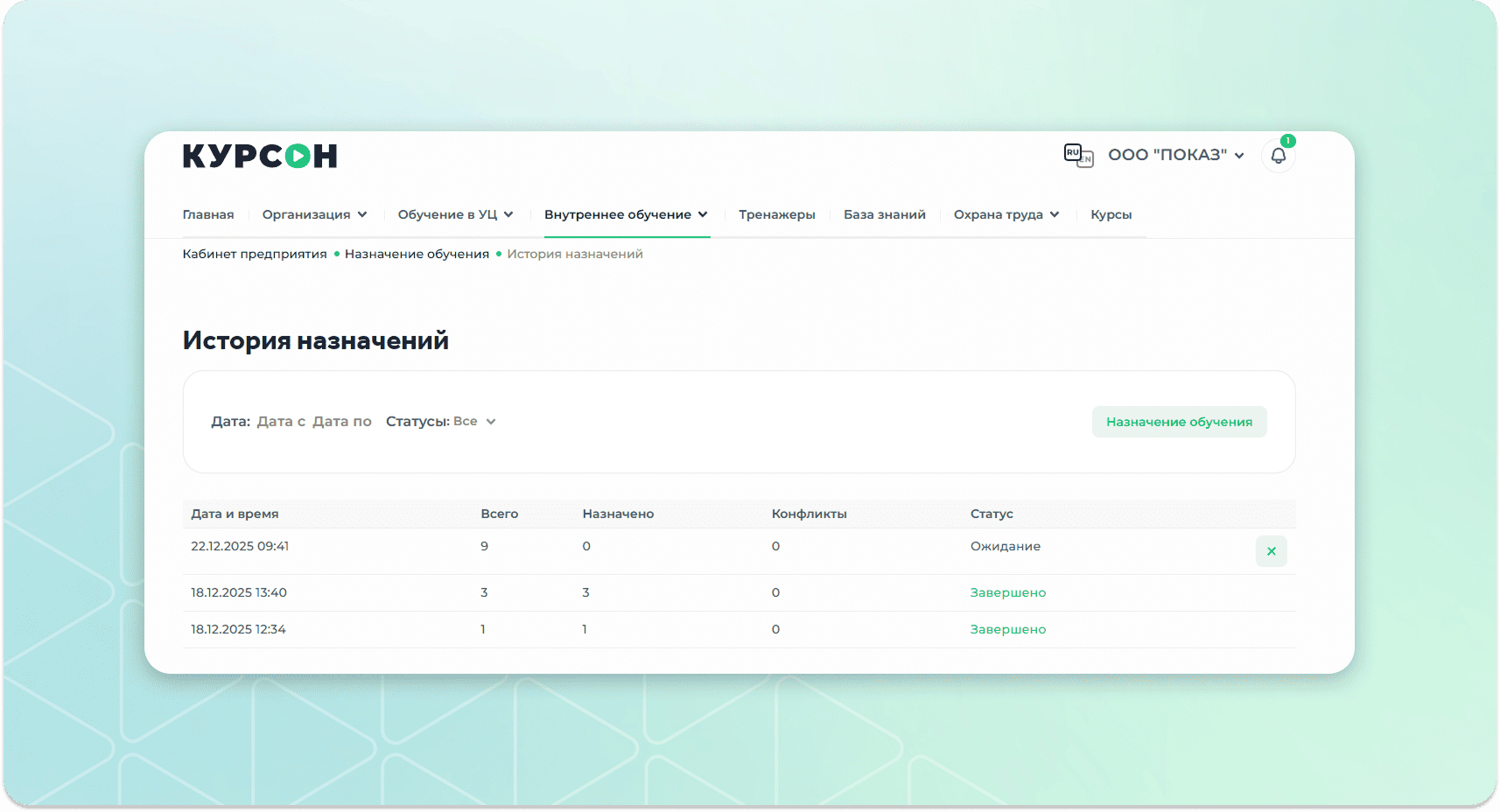Screen dimensions: 1500x812
Task: Open the Курсы menu item
Action: pyautogui.click(x=1111, y=214)
